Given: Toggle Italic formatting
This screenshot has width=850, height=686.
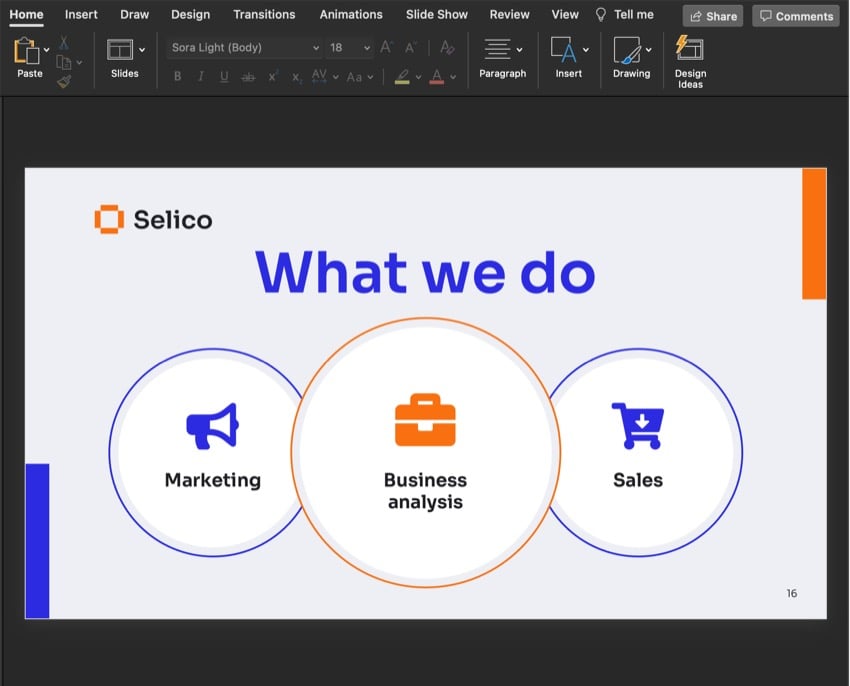Looking at the screenshot, I should [x=201, y=77].
